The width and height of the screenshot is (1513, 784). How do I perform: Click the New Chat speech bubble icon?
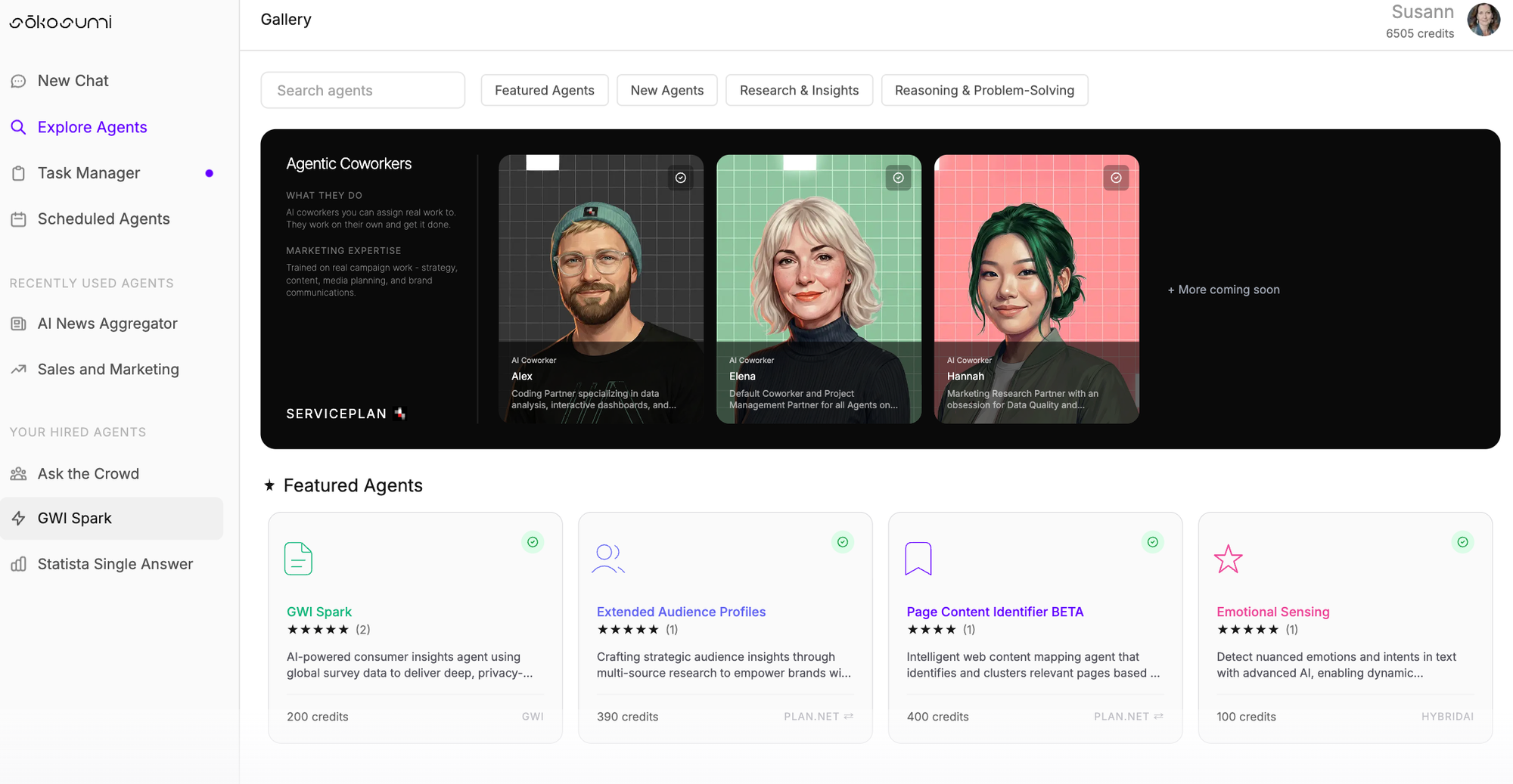pyautogui.click(x=19, y=81)
